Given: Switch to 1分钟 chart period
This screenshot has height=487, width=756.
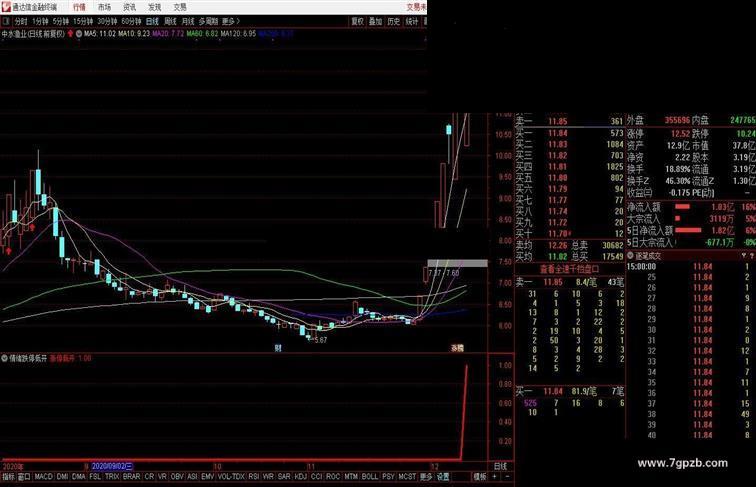Looking at the screenshot, I should point(40,22).
